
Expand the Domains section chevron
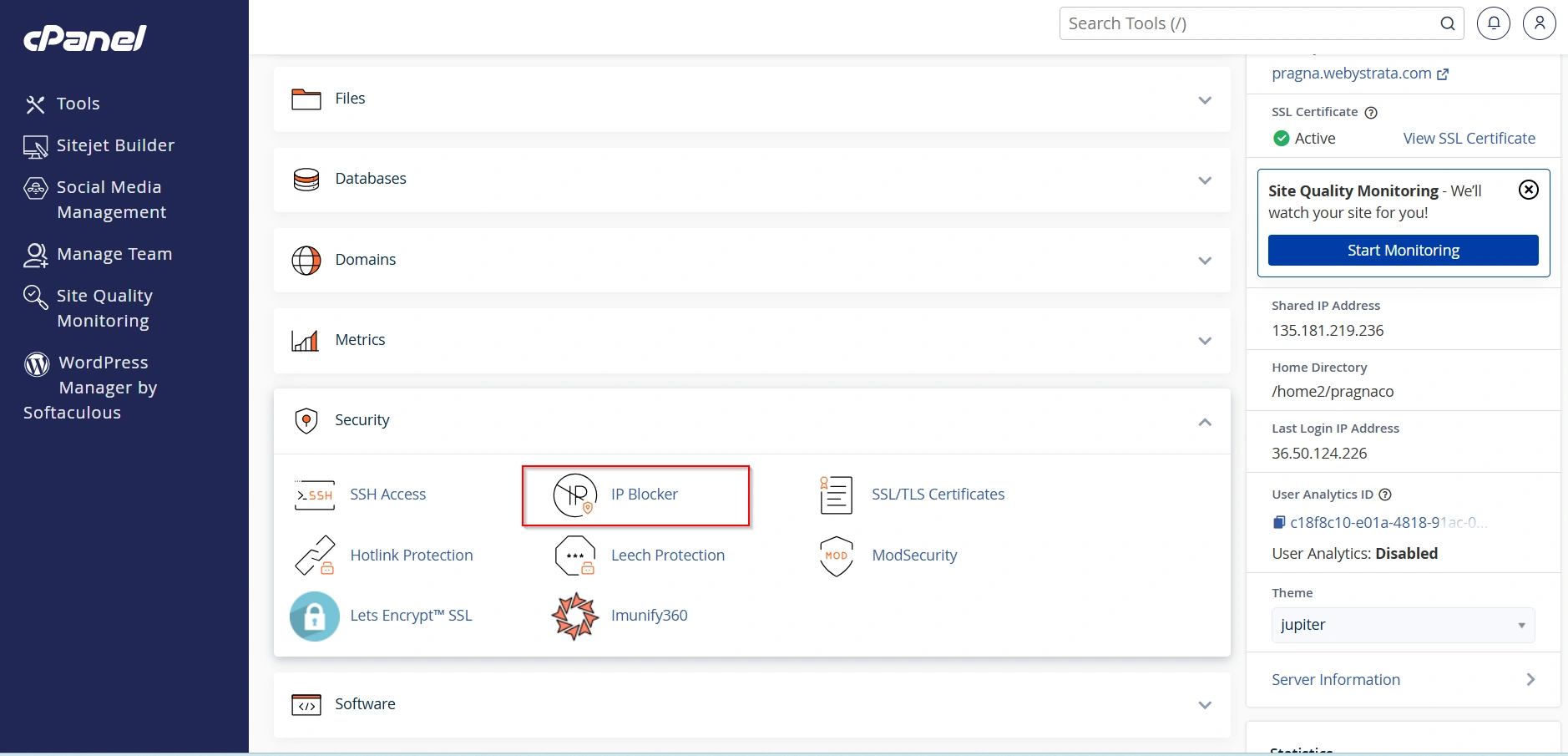(1205, 261)
